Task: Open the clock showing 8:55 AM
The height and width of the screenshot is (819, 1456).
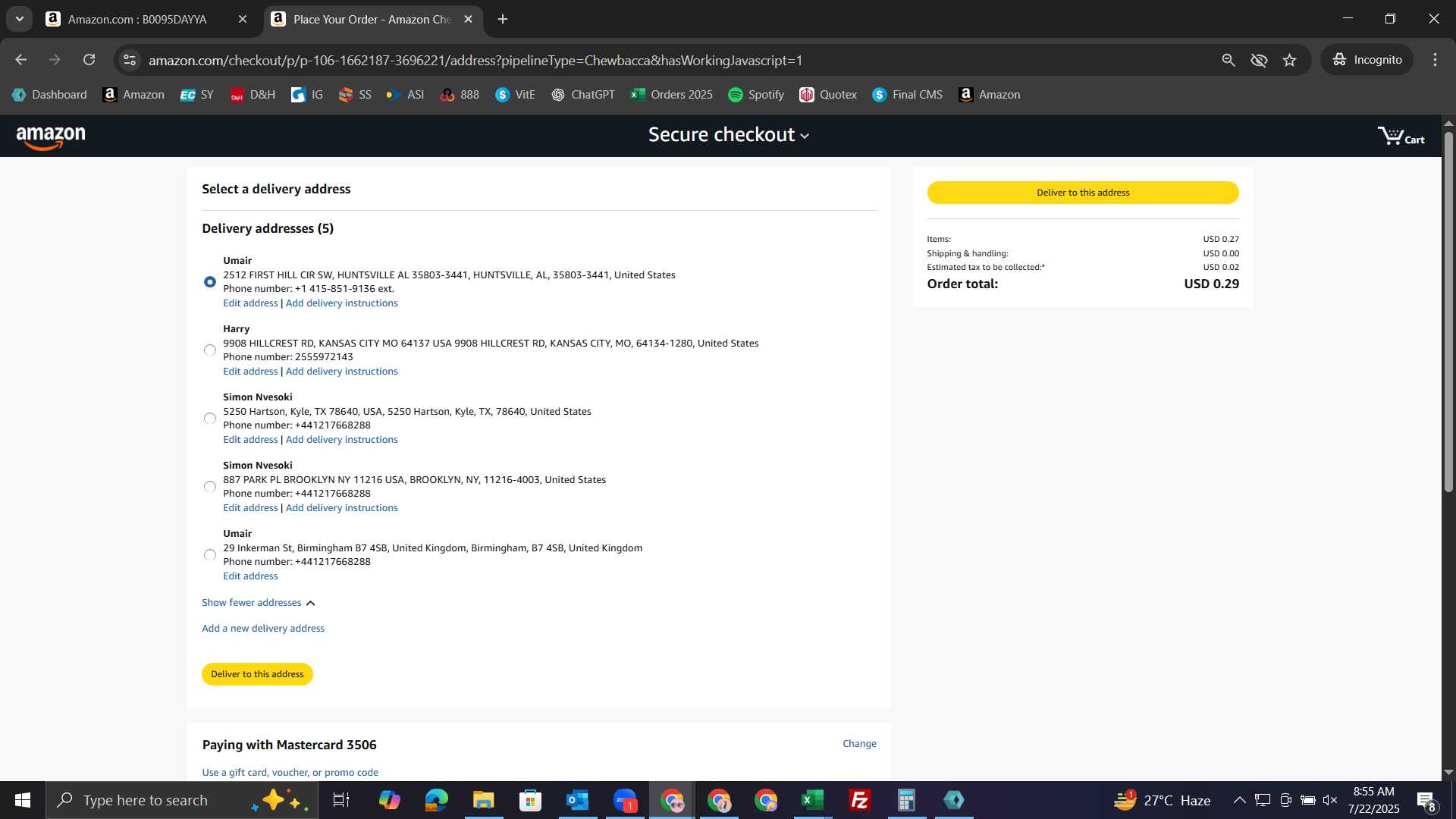Action: tap(1373, 800)
